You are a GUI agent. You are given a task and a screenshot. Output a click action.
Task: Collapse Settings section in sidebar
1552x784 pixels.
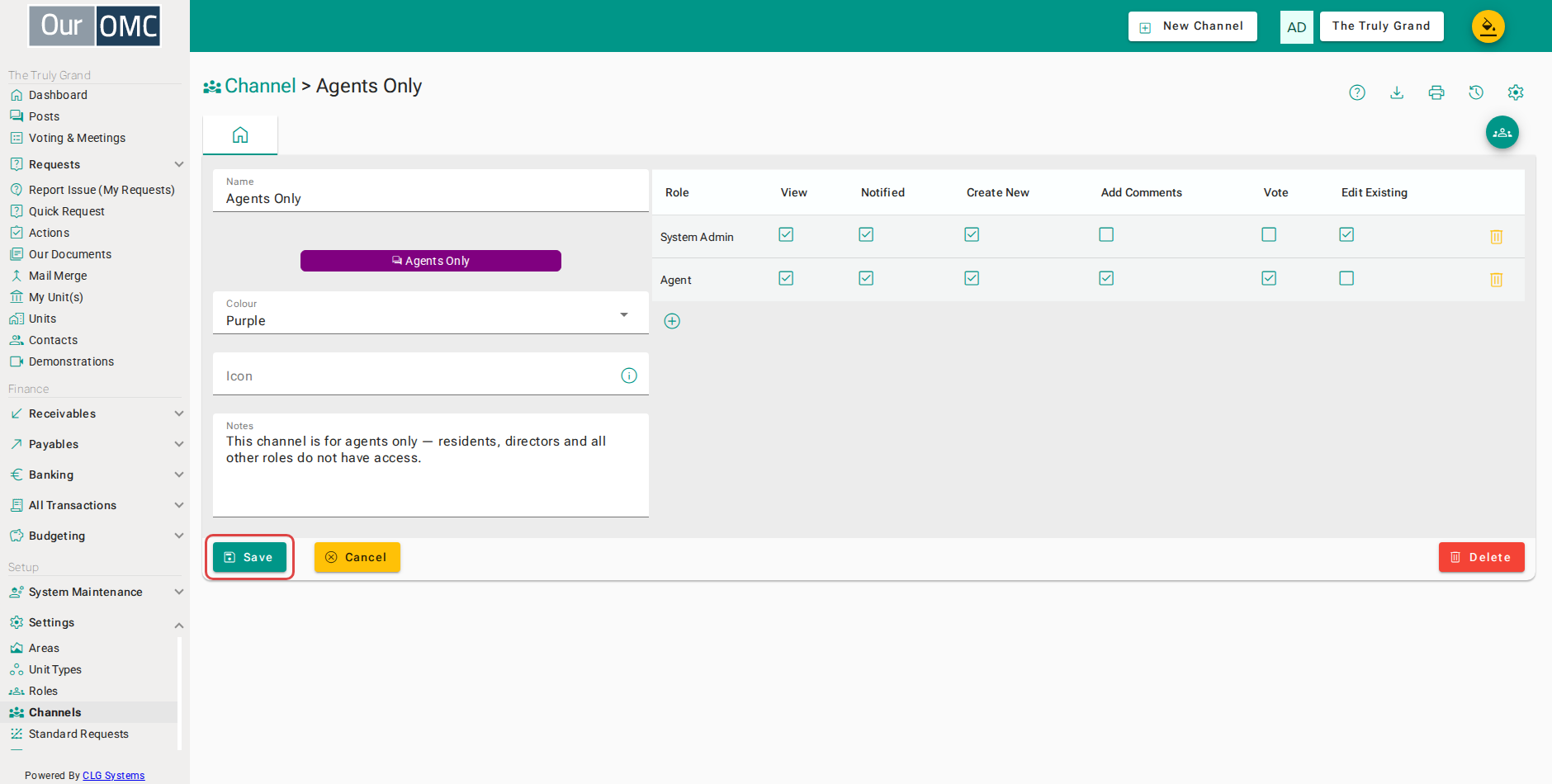pos(95,623)
